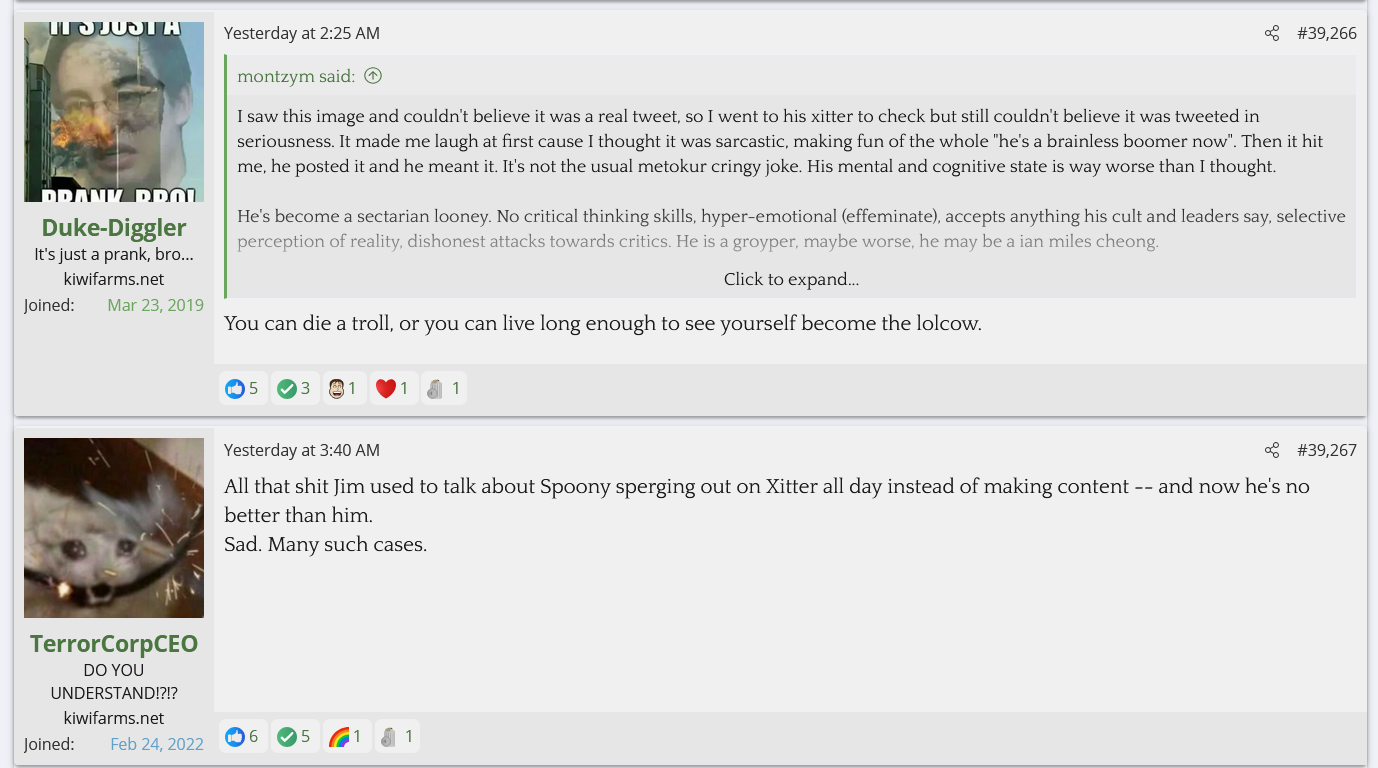The height and width of the screenshot is (768, 1378).
Task: Click the green checkmark reaction showing 3
Action: [x=295, y=388]
